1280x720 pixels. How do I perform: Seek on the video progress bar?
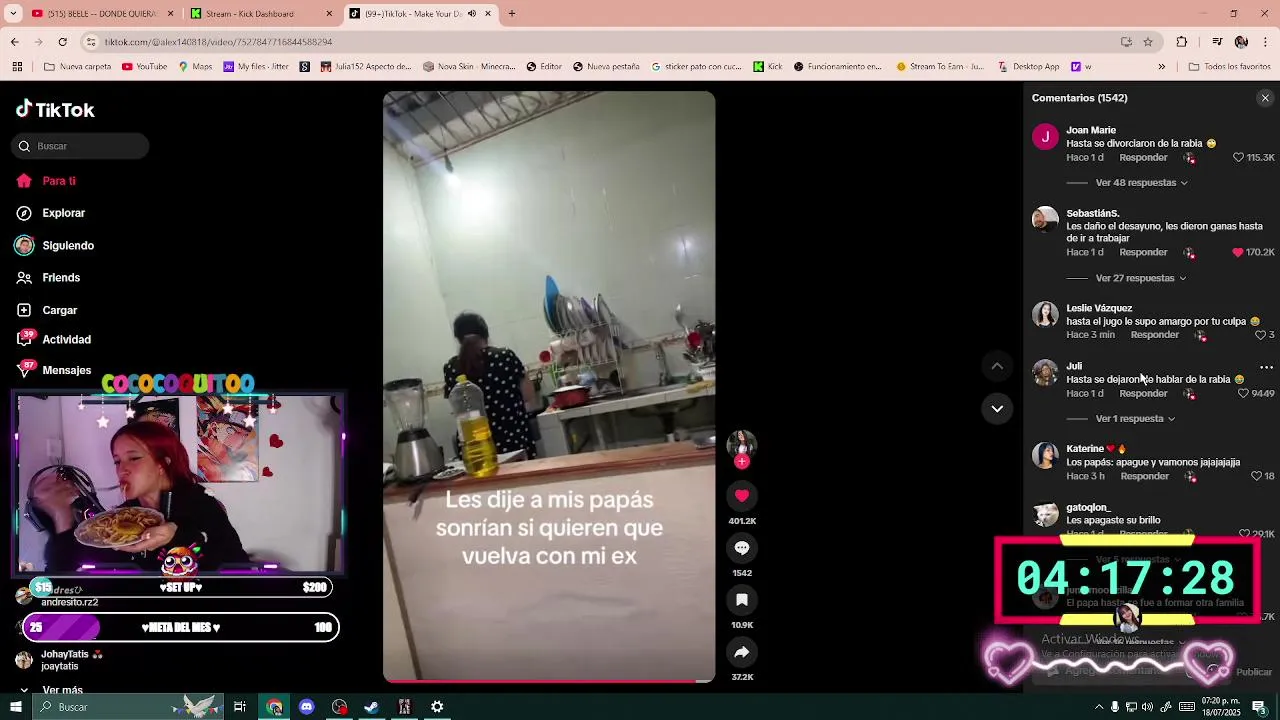(x=549, y=682)
